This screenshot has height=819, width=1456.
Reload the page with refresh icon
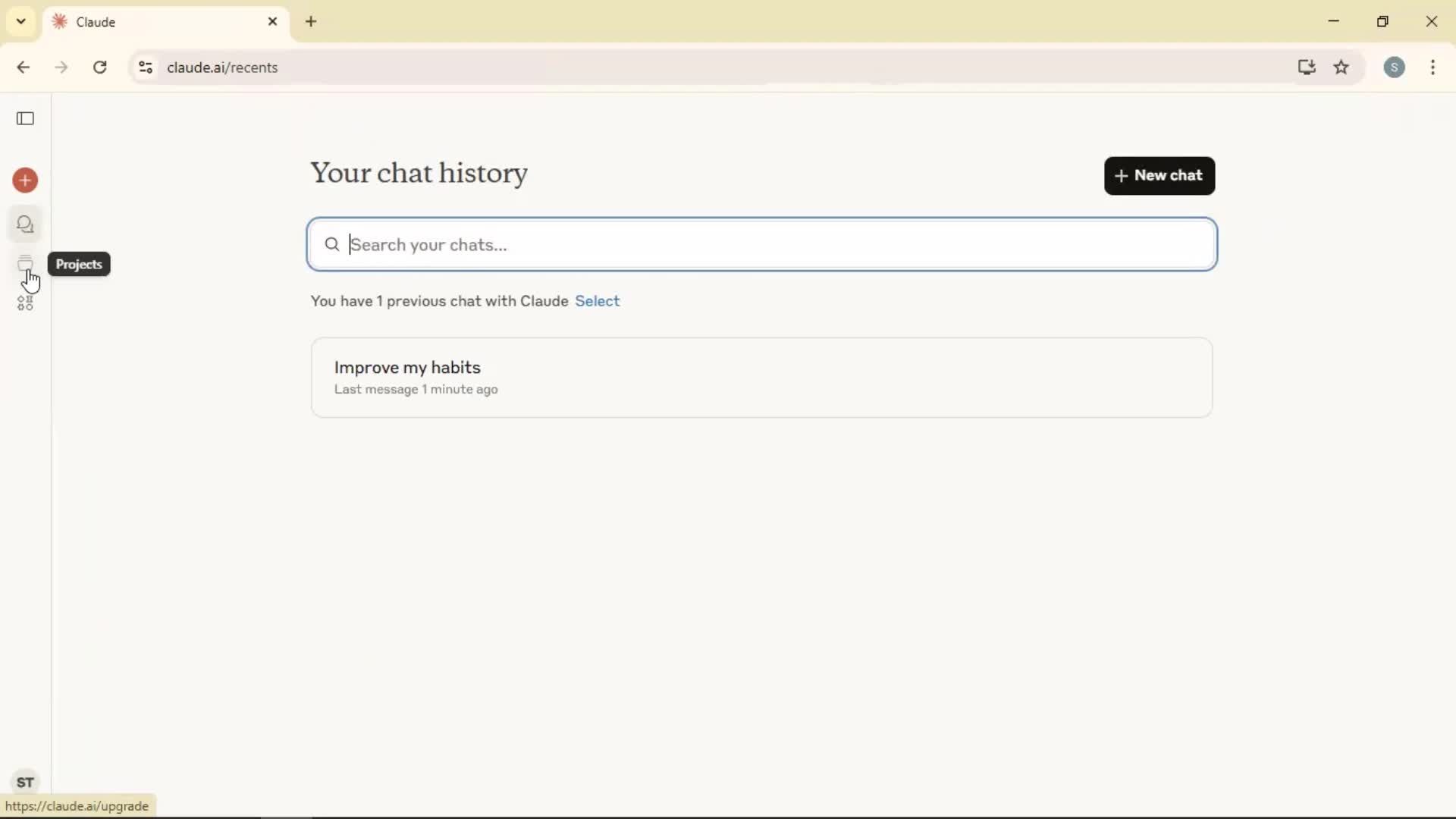pos(100,67)
